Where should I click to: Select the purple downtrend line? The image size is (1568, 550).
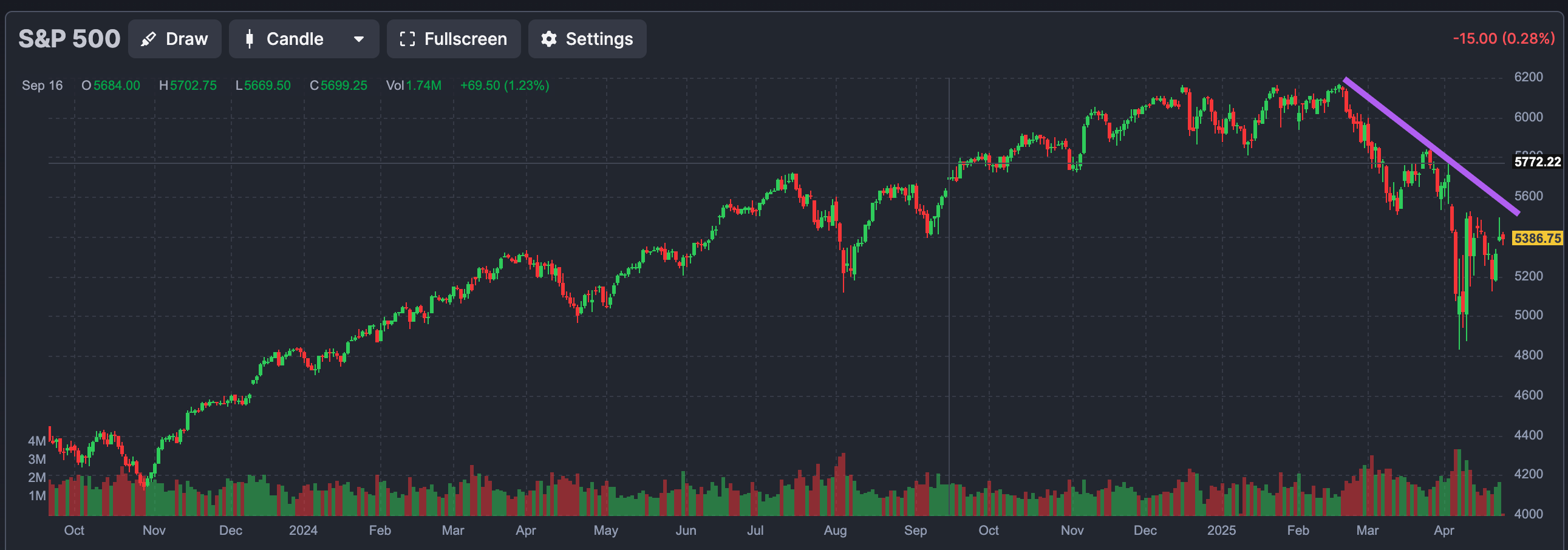pyautogui.click(x=1431, y=146)
